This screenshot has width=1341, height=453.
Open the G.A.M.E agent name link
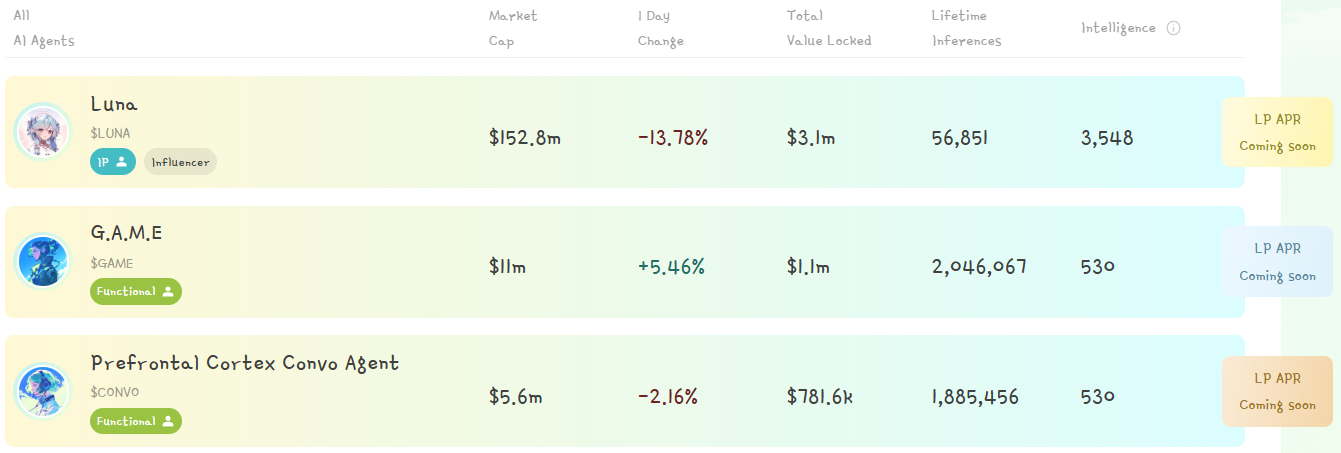tap(126, 233)
